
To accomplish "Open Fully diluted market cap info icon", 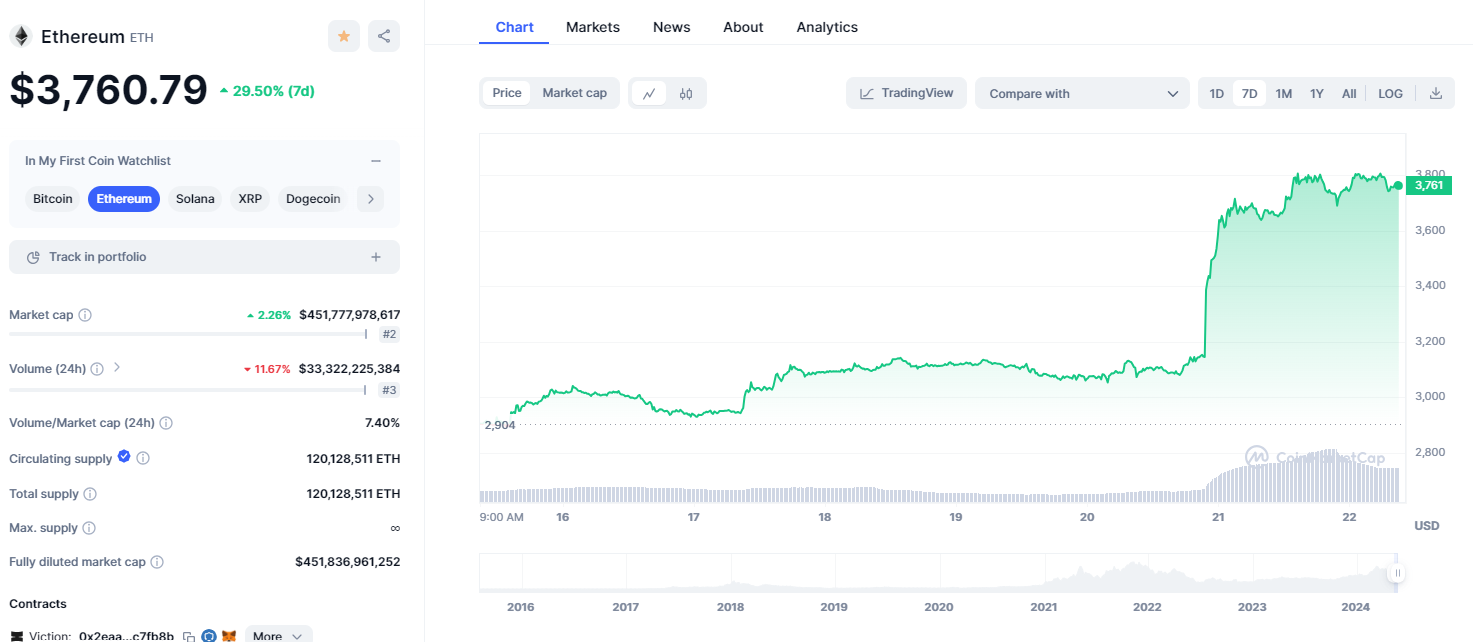I will [157, 562].
